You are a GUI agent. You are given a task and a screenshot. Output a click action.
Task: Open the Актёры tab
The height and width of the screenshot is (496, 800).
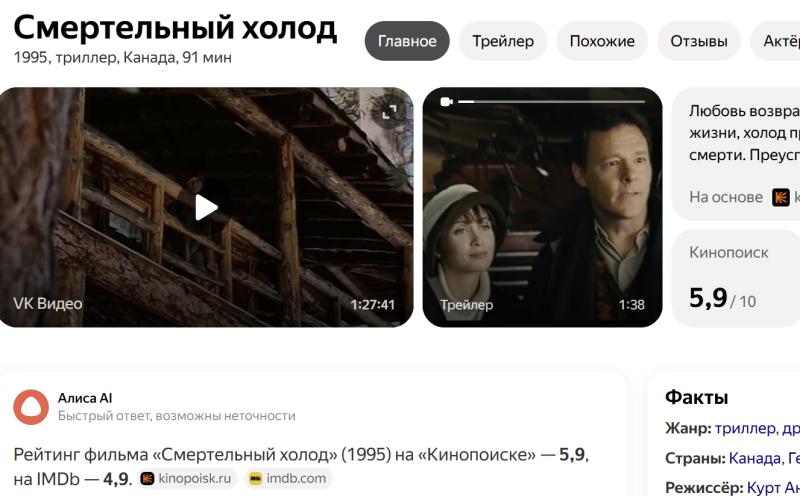point(776,41)
